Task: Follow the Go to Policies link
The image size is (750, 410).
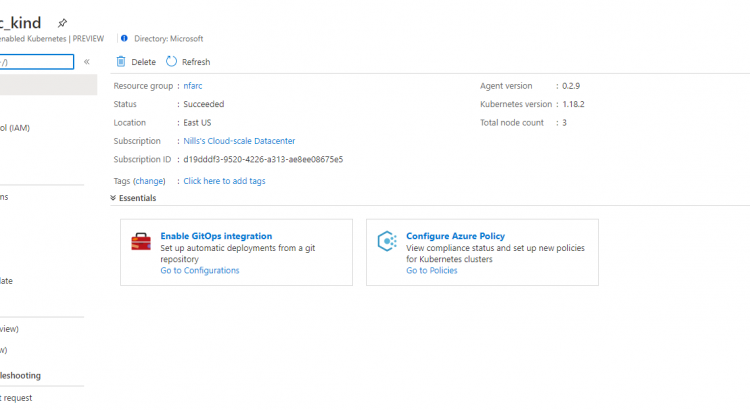Action: 432,271
